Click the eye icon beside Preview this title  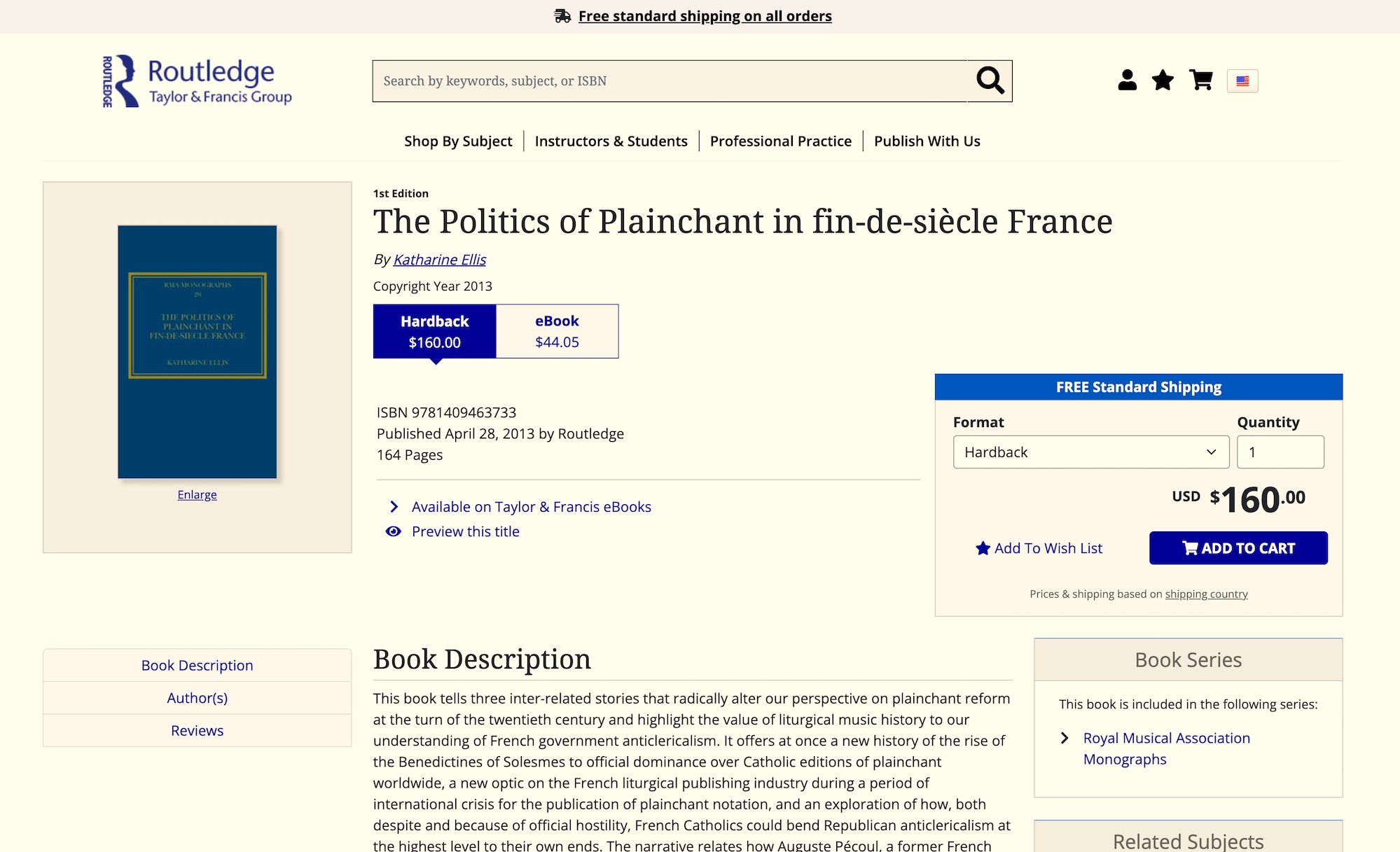click(x=394, y=531)
